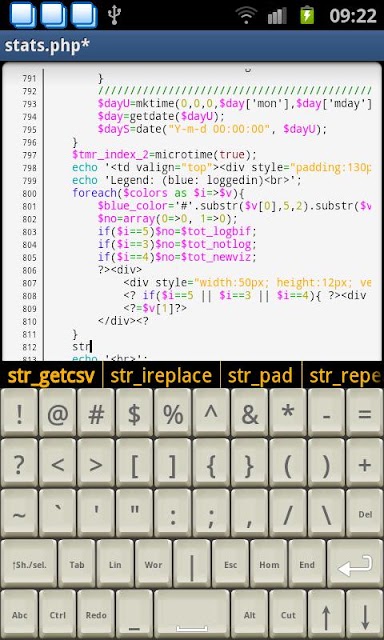Screen dimensions: 384x640
Task: Switch to the Abc letter keyboard
Action: pos(19,615)
